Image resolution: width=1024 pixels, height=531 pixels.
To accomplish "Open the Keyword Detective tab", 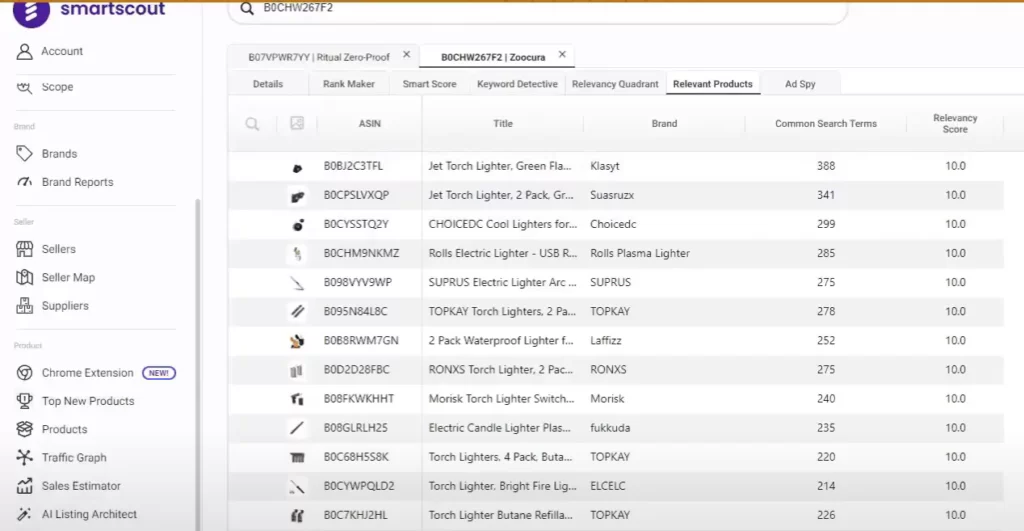I will tap(517, 84).
